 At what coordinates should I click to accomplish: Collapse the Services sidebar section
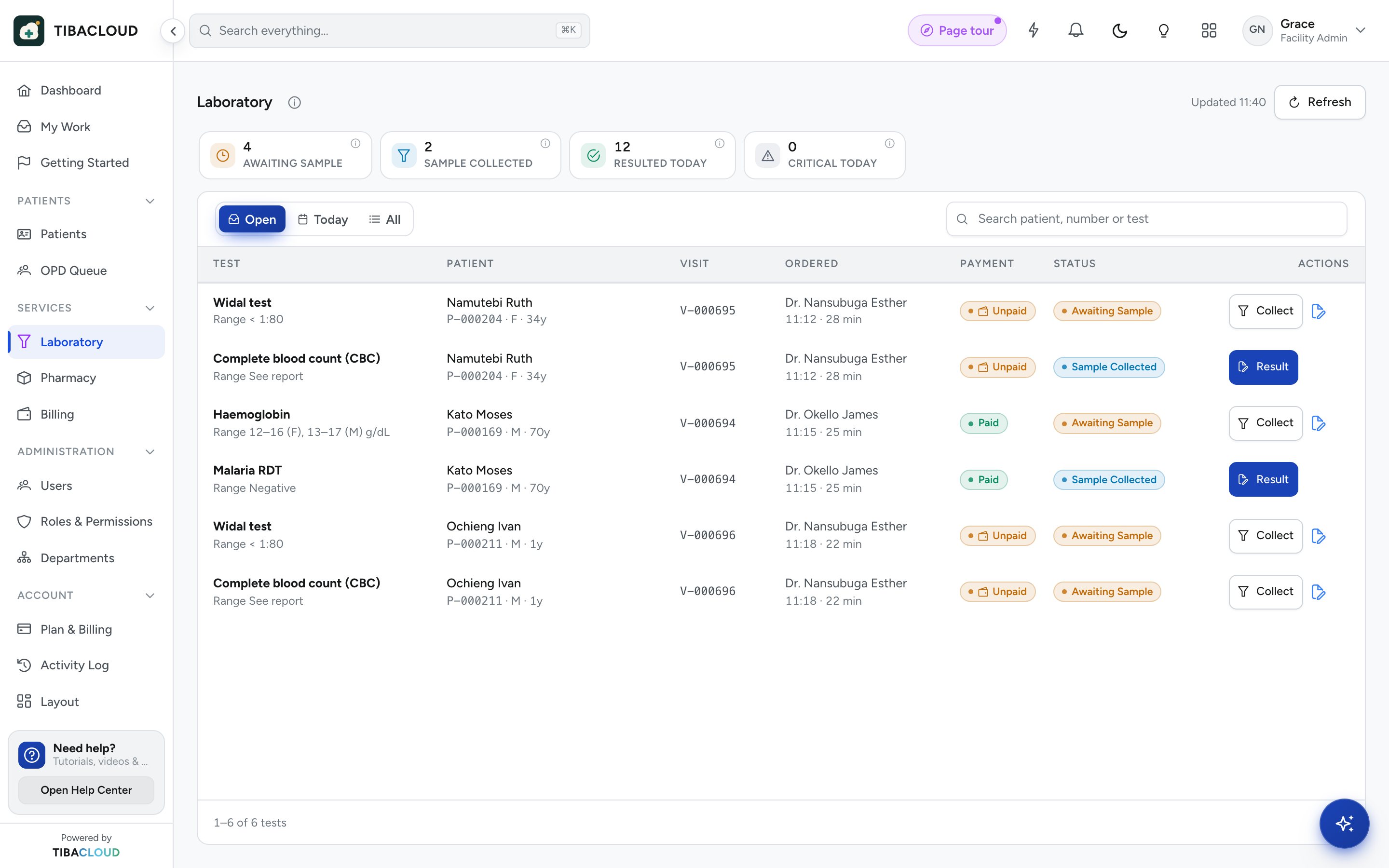(x=150, y=308)
